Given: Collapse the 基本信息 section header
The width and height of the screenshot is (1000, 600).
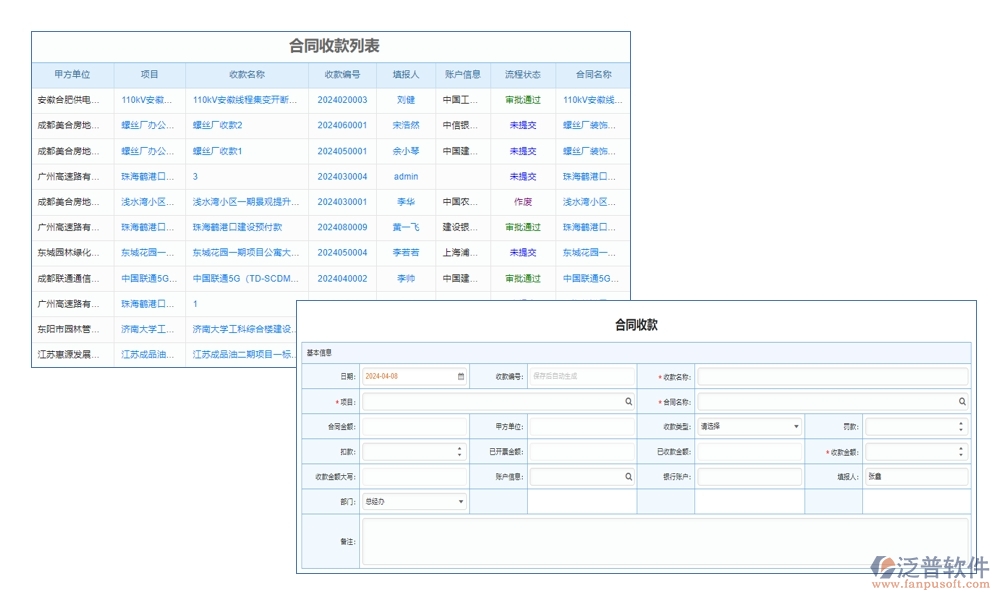Looking at the screenshot, I should pos(320,352).
